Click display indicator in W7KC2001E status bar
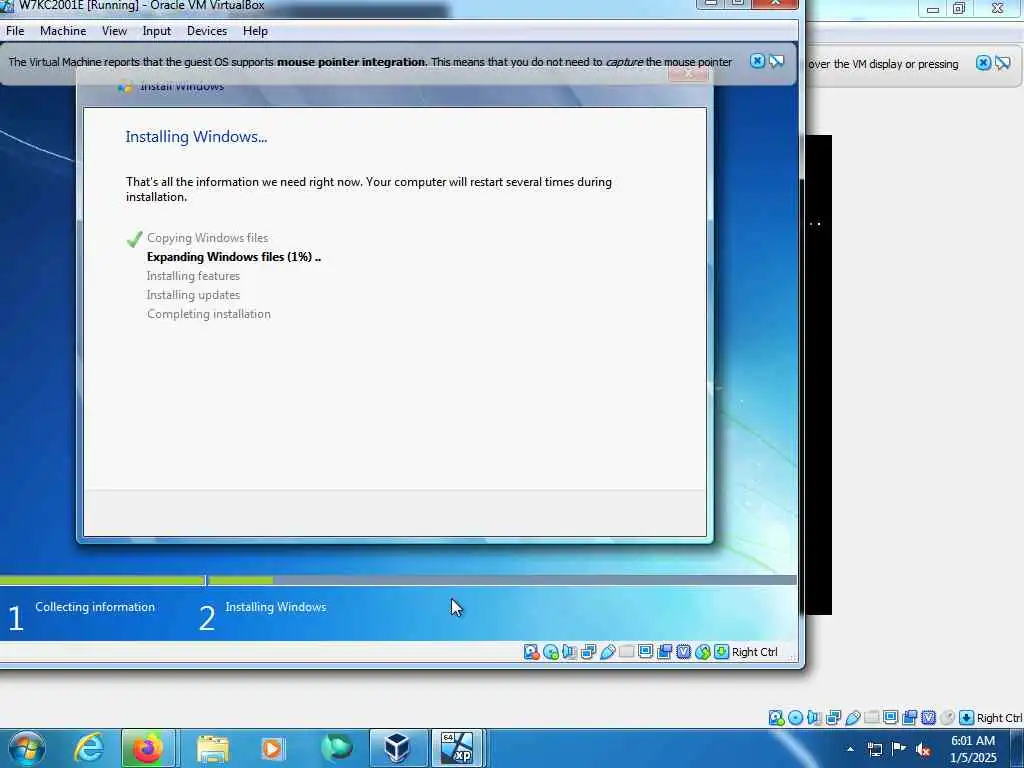The image size is (1024, 768). (645, 652)
